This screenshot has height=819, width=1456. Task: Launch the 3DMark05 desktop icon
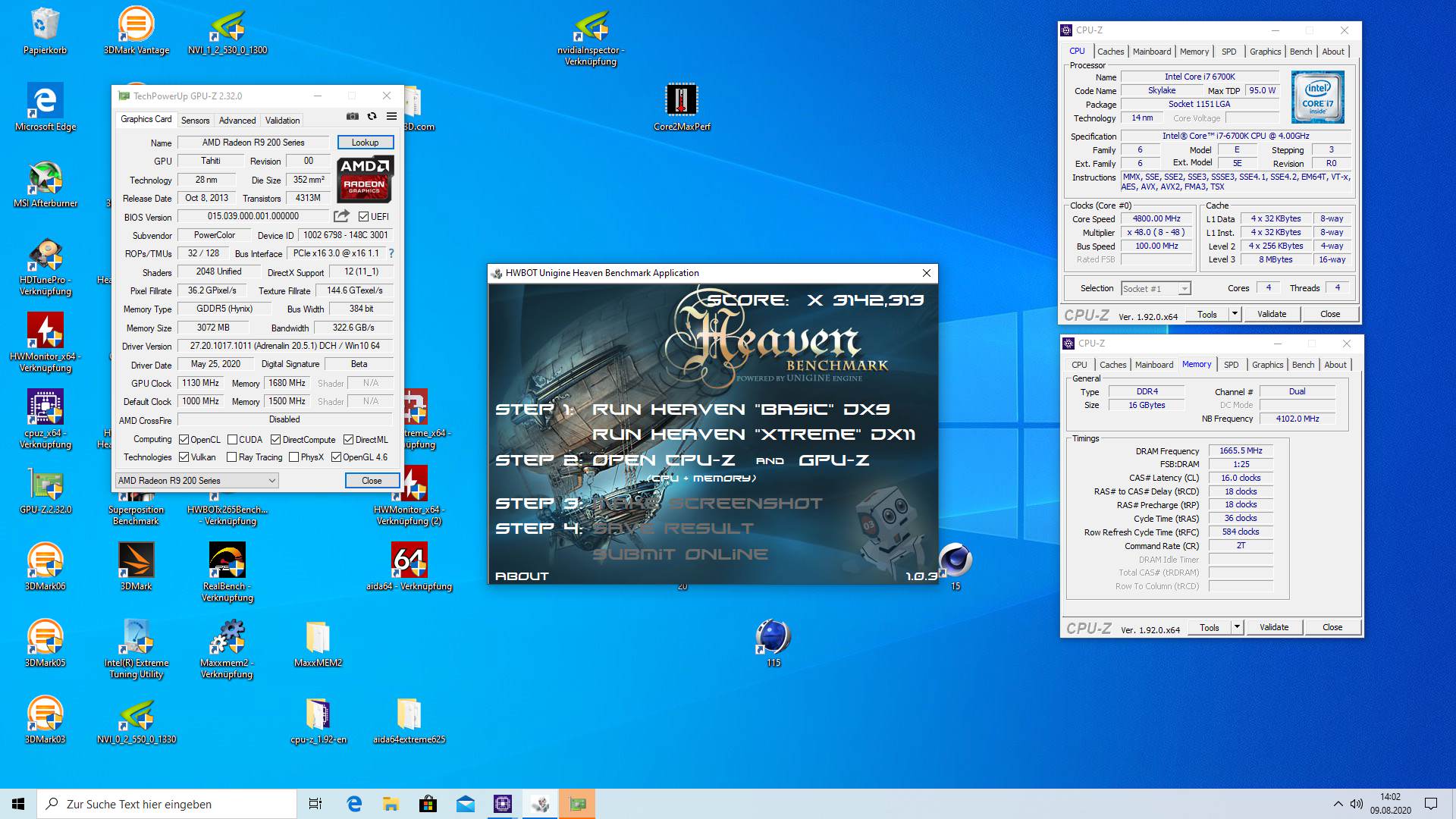click(45, 643)
